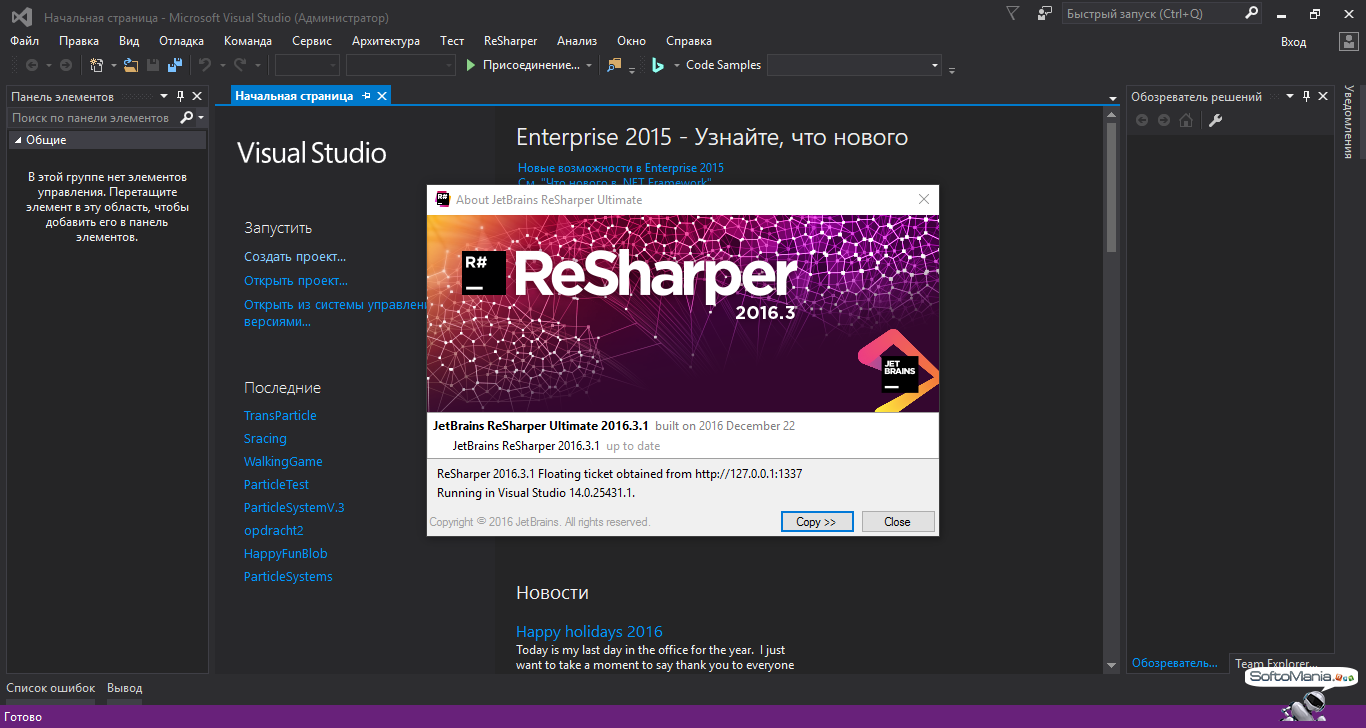Click the Создать проект link
This screenshot has height=728, width=1366.
coord(295,257)
